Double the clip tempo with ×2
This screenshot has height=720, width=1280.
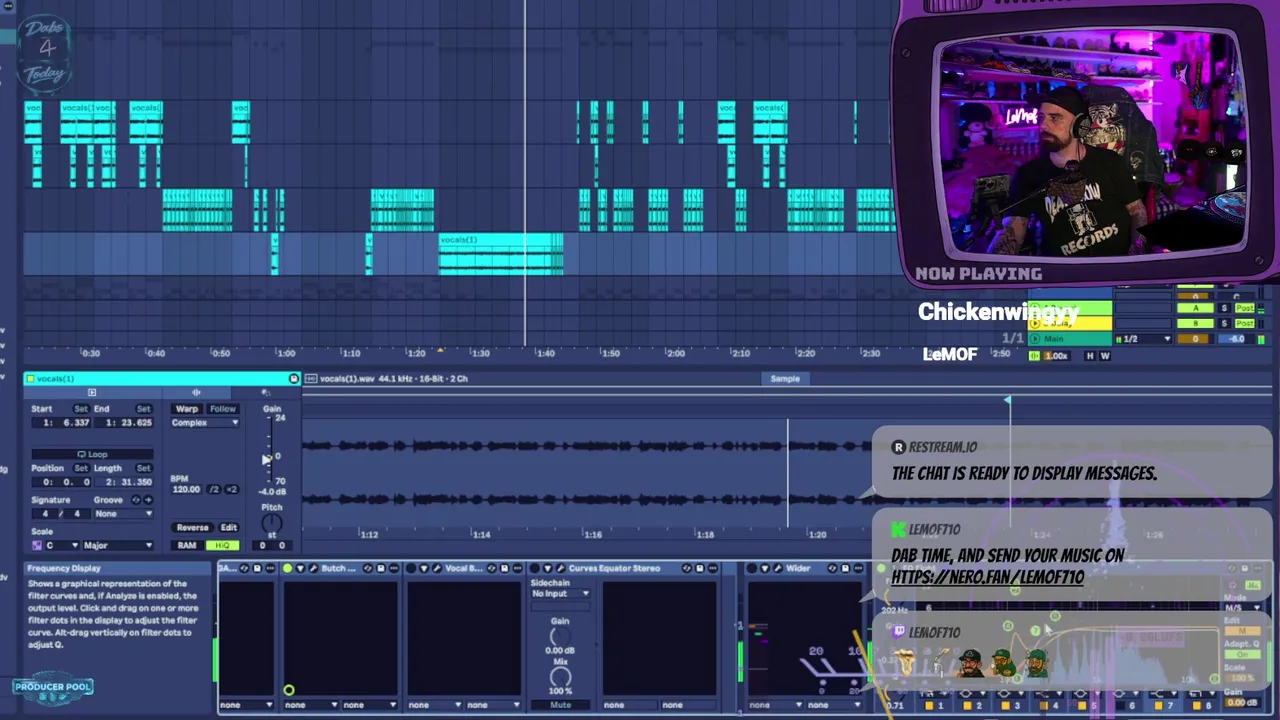pyautogui.click(x=232, y=490)
